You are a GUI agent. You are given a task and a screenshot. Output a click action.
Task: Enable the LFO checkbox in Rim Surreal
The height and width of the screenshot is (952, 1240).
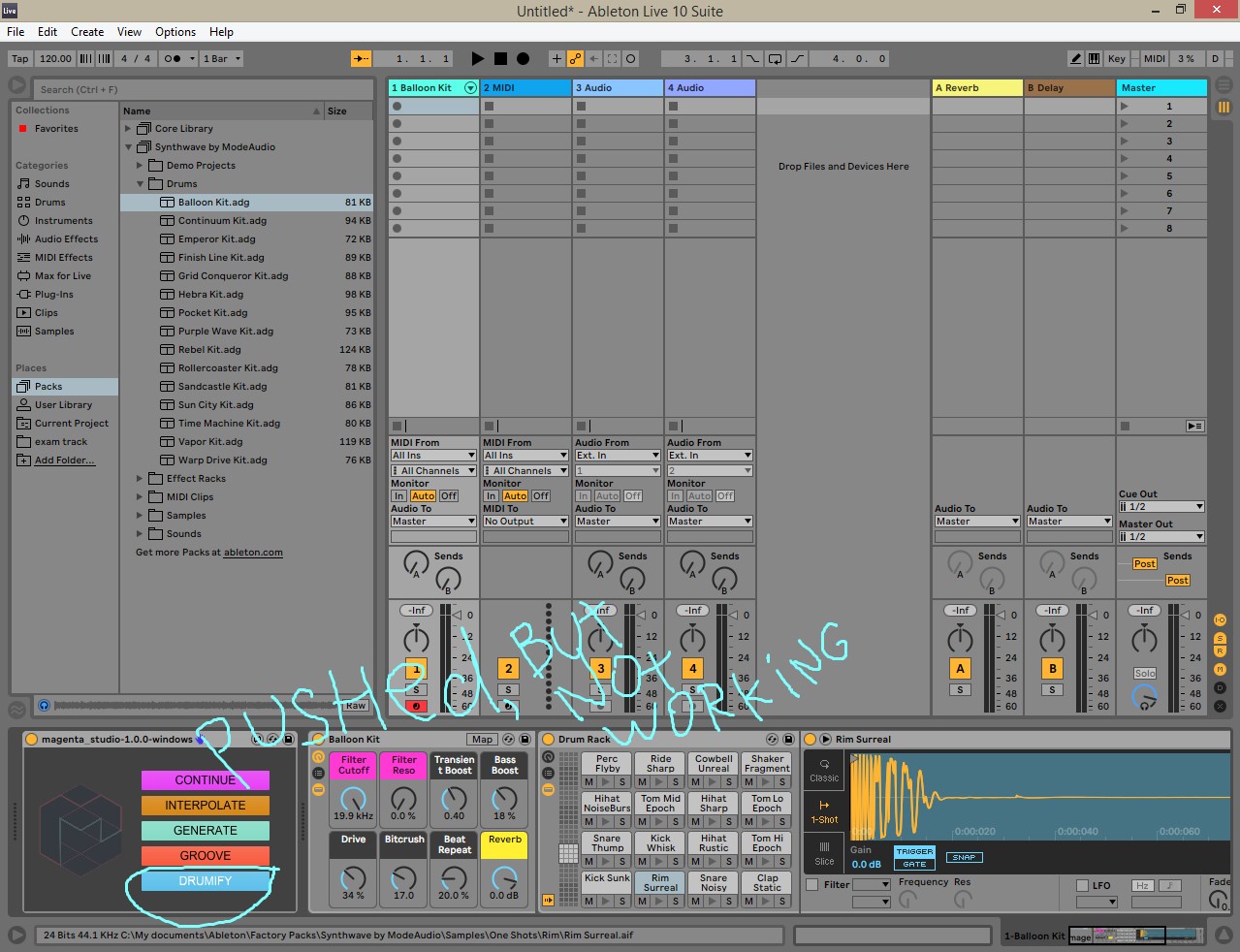(x=1083, y=885)
